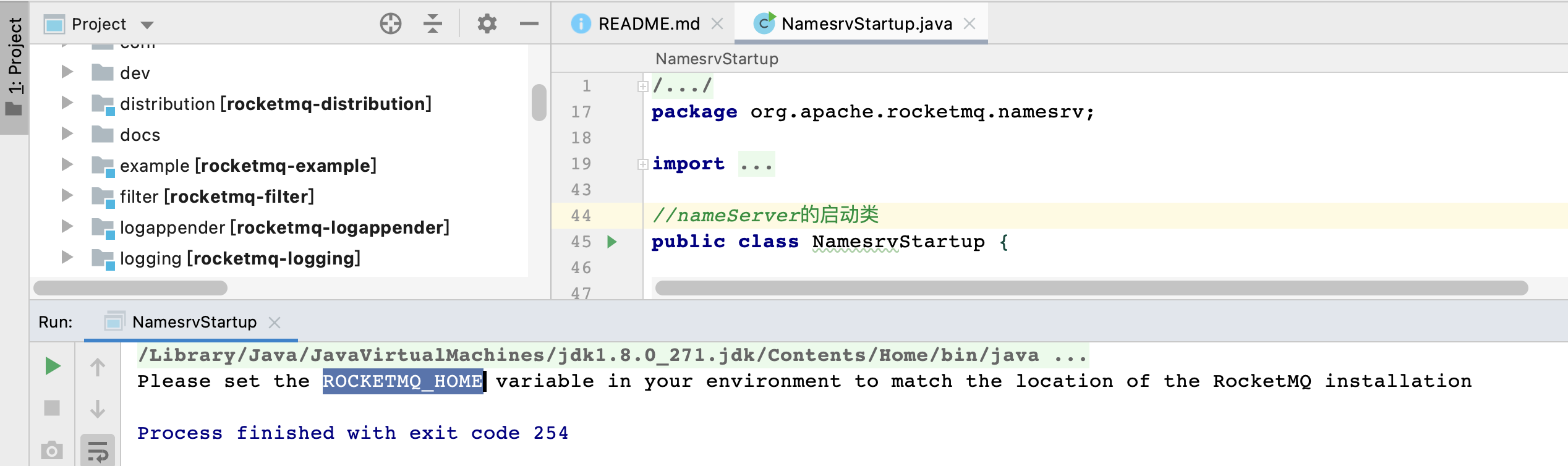Click the Project panel horizontal scrollbar
Screen dimensions: 1568x466
click(x=130, y=288)
